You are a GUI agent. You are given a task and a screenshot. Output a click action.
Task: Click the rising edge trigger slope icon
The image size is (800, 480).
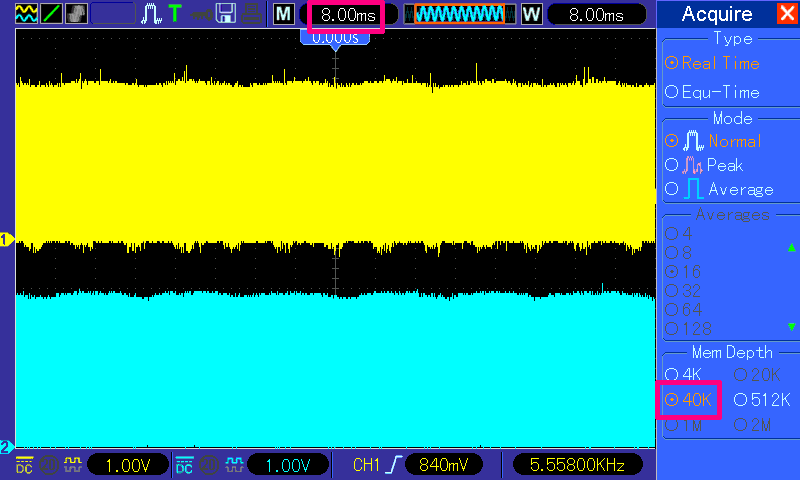coord(394,465)
